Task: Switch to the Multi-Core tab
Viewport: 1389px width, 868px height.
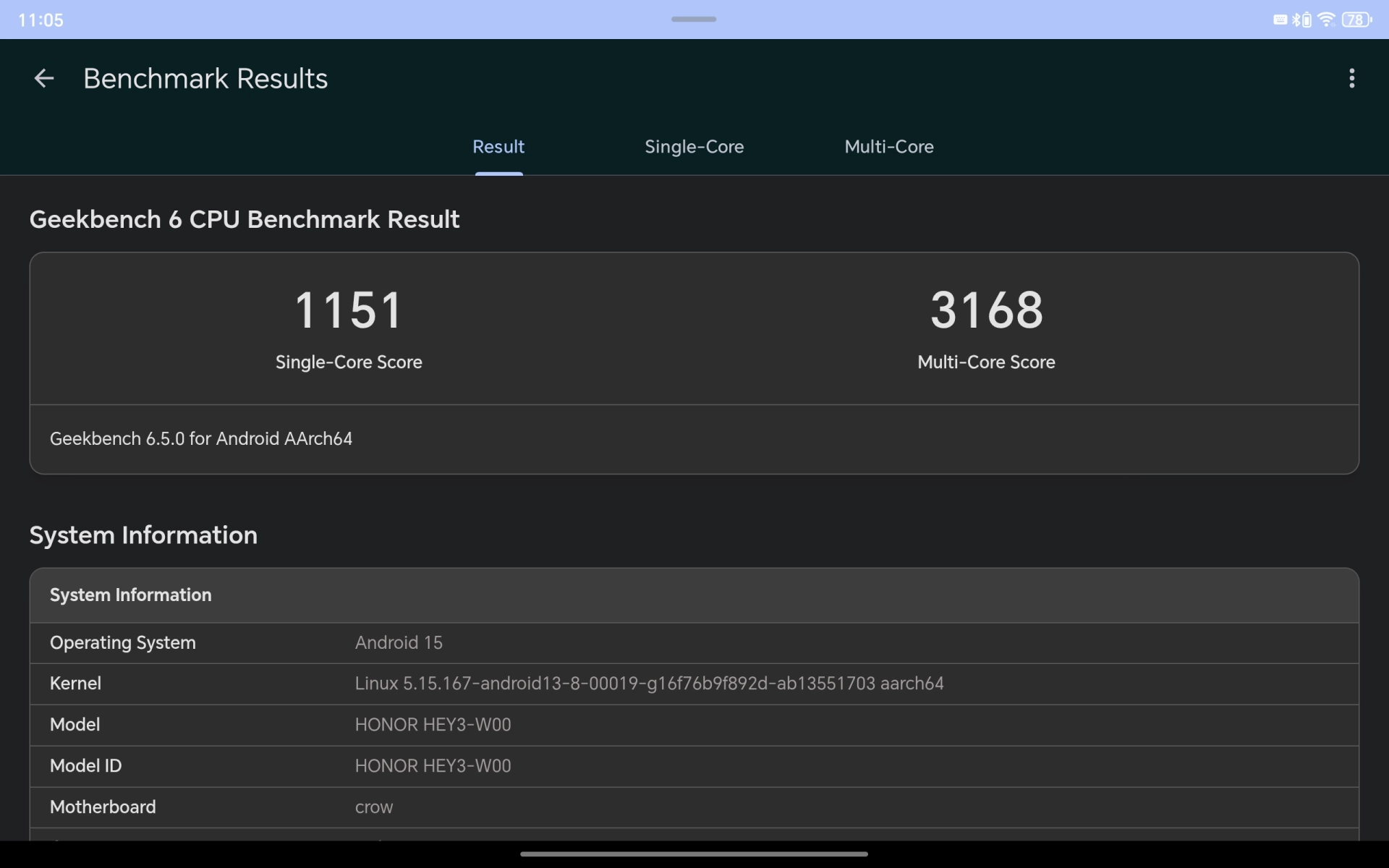Action: 889,147
